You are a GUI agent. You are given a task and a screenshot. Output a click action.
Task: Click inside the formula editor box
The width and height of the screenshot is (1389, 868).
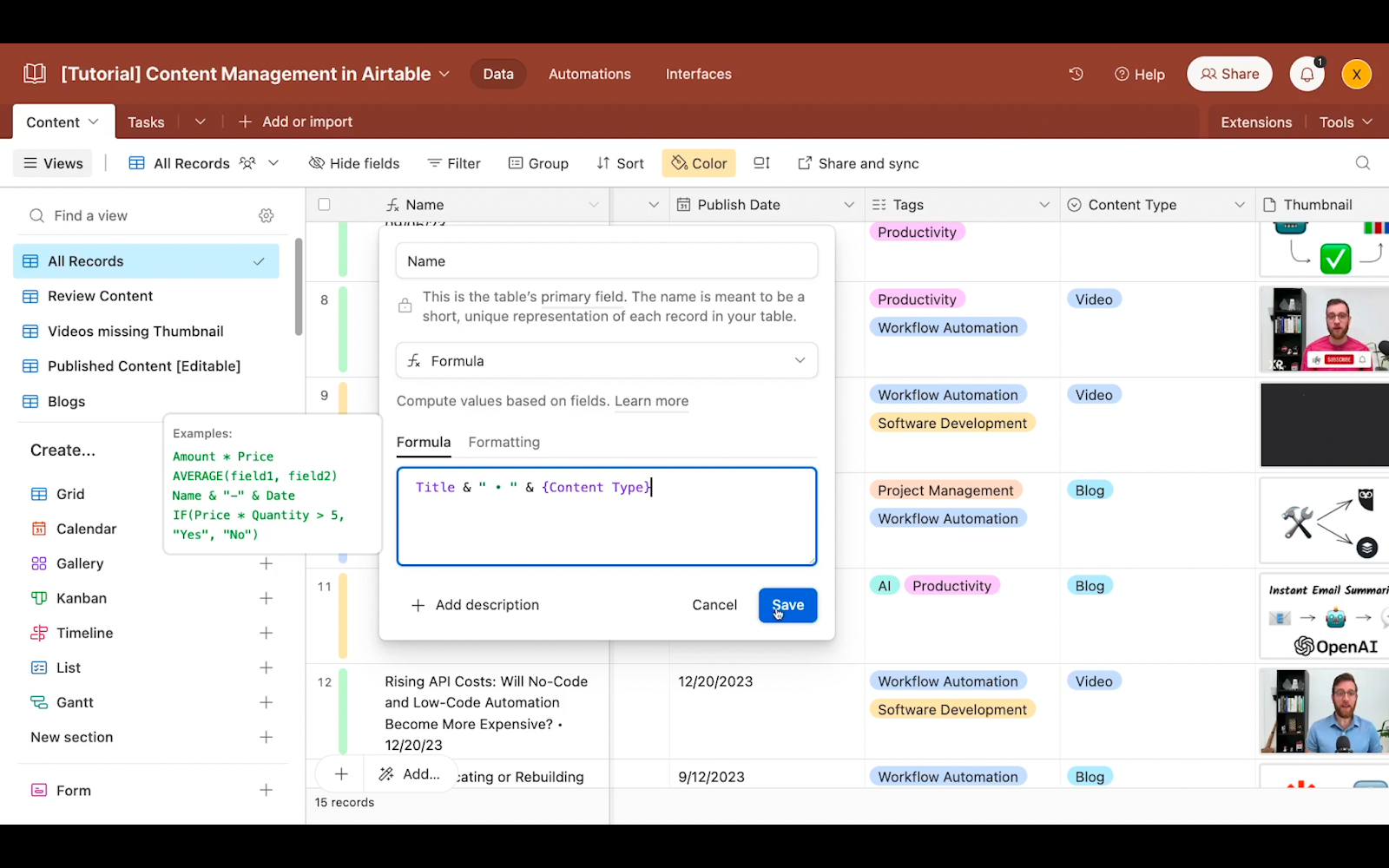point(607,516)
